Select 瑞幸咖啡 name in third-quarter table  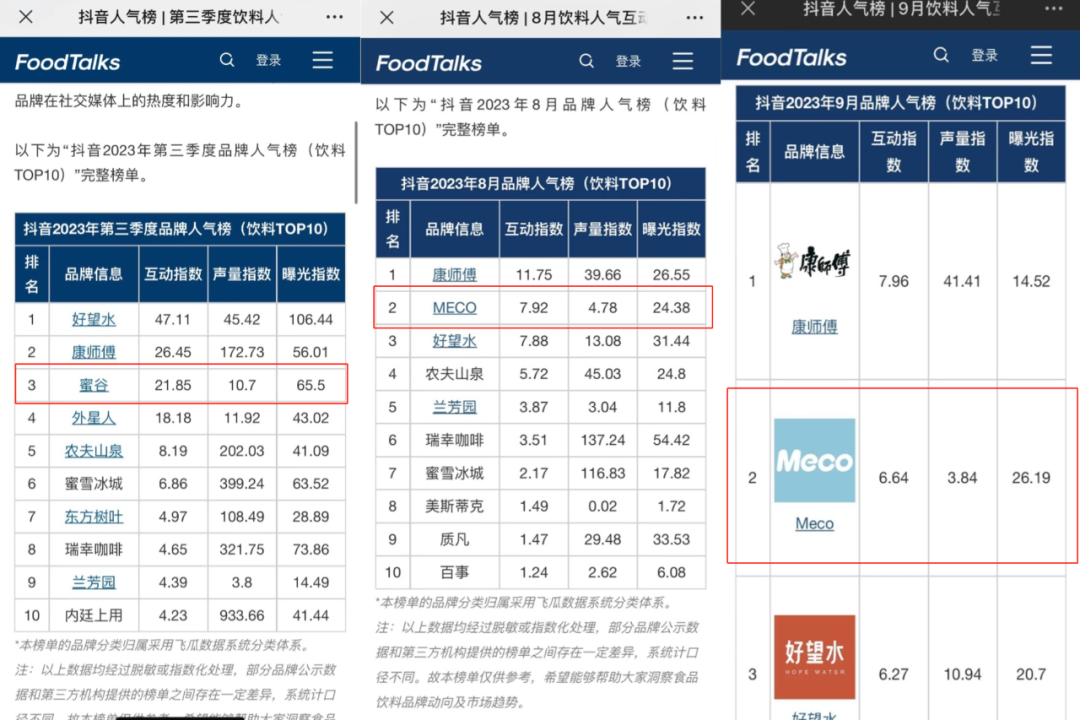pos(94,549)
